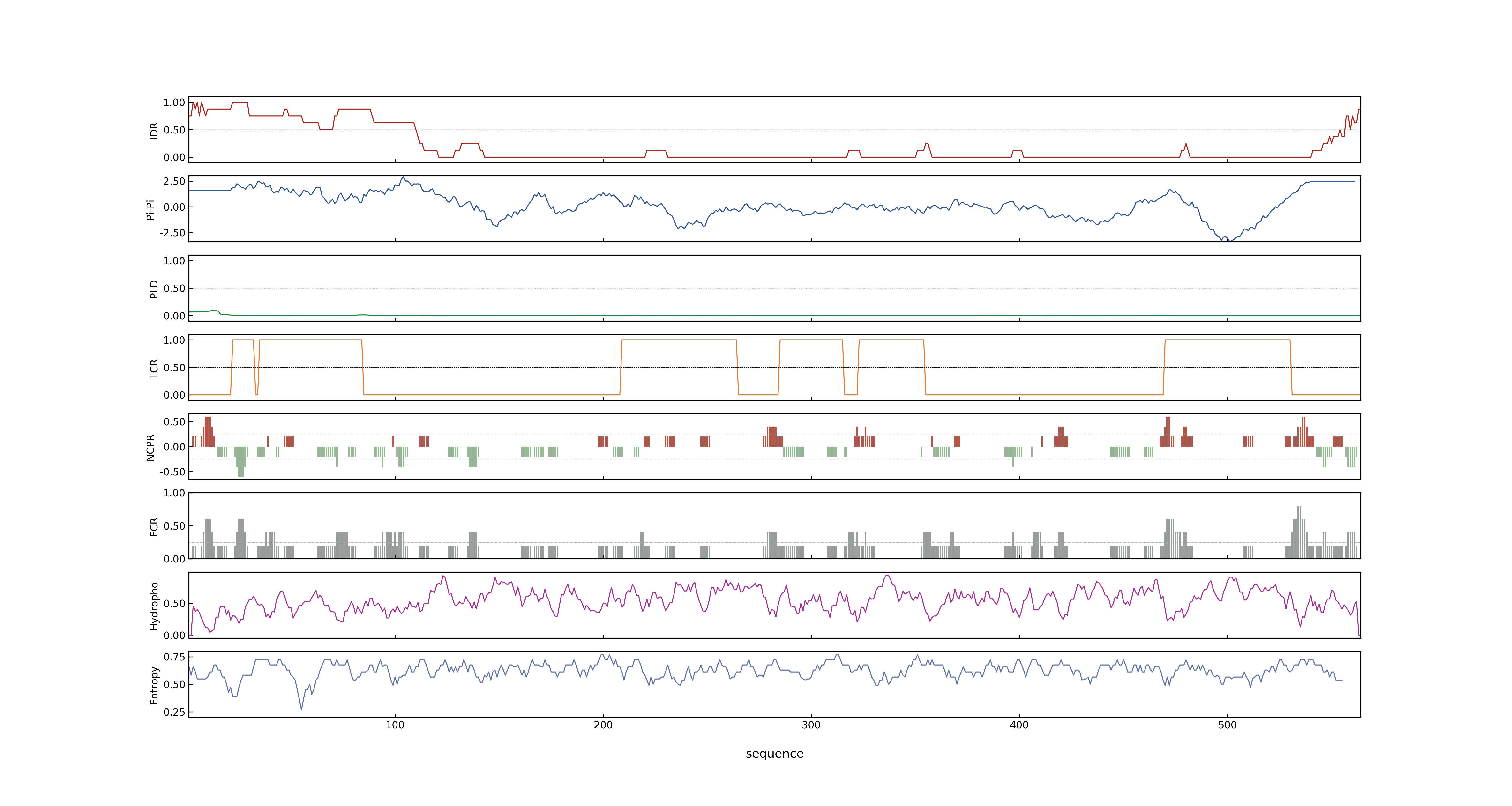Click the 0.00 tick of the PLD panel

[x=174, y=316]
